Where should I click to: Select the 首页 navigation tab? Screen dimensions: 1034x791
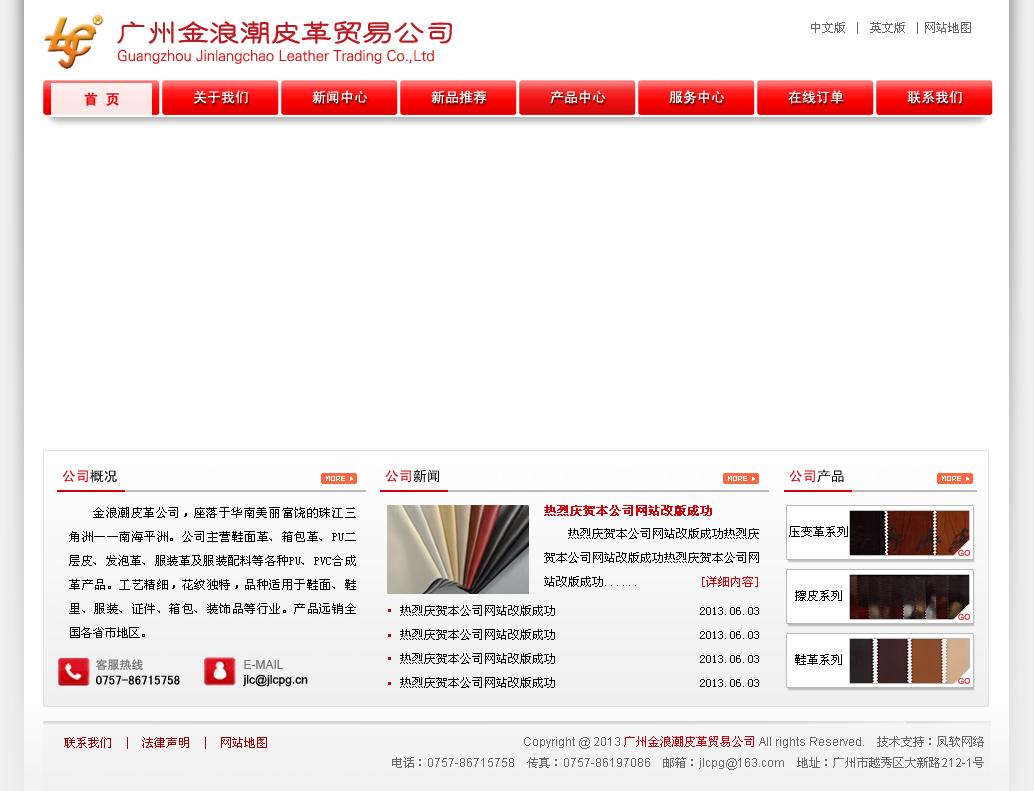click(101, 98)
